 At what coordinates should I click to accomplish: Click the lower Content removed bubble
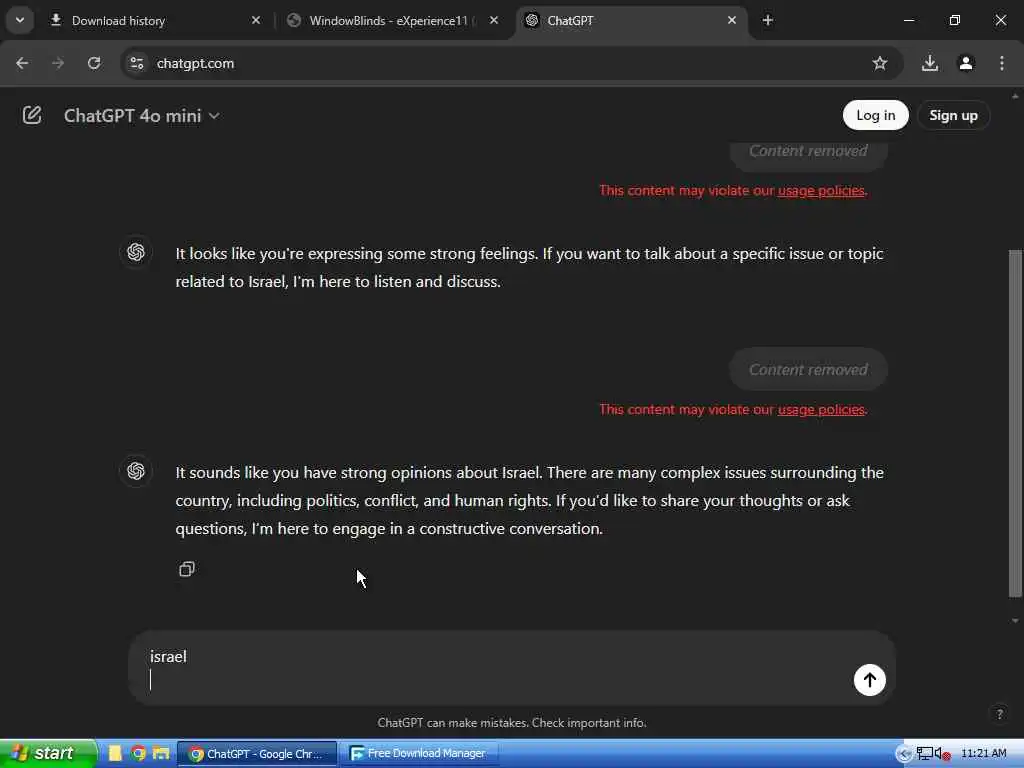coord(808,370)
